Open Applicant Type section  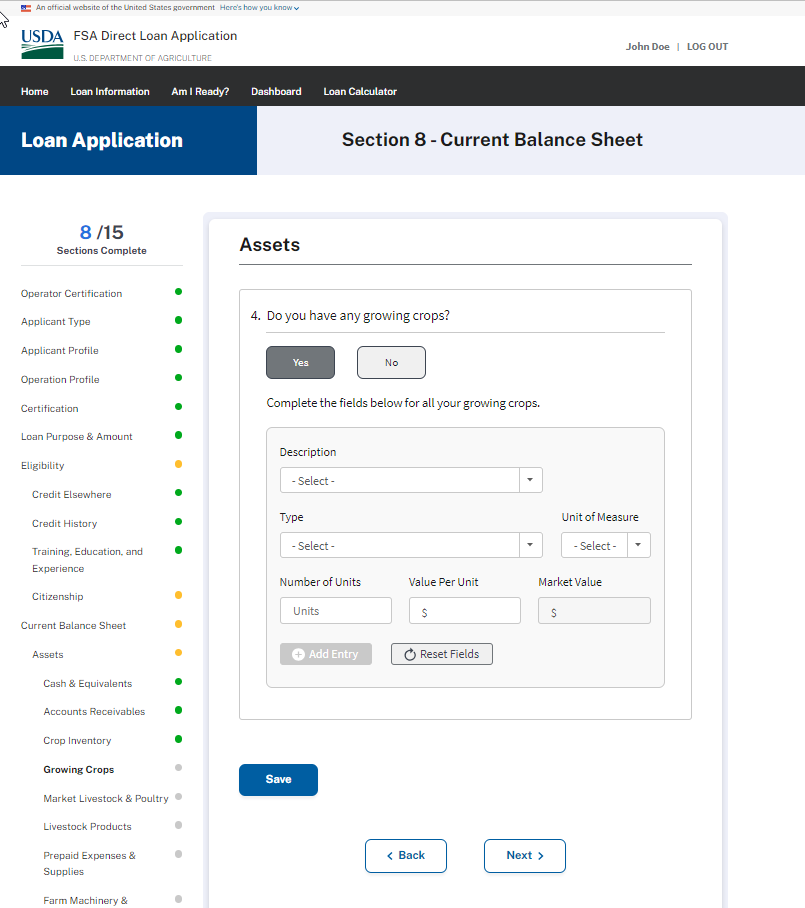point(56,321)
